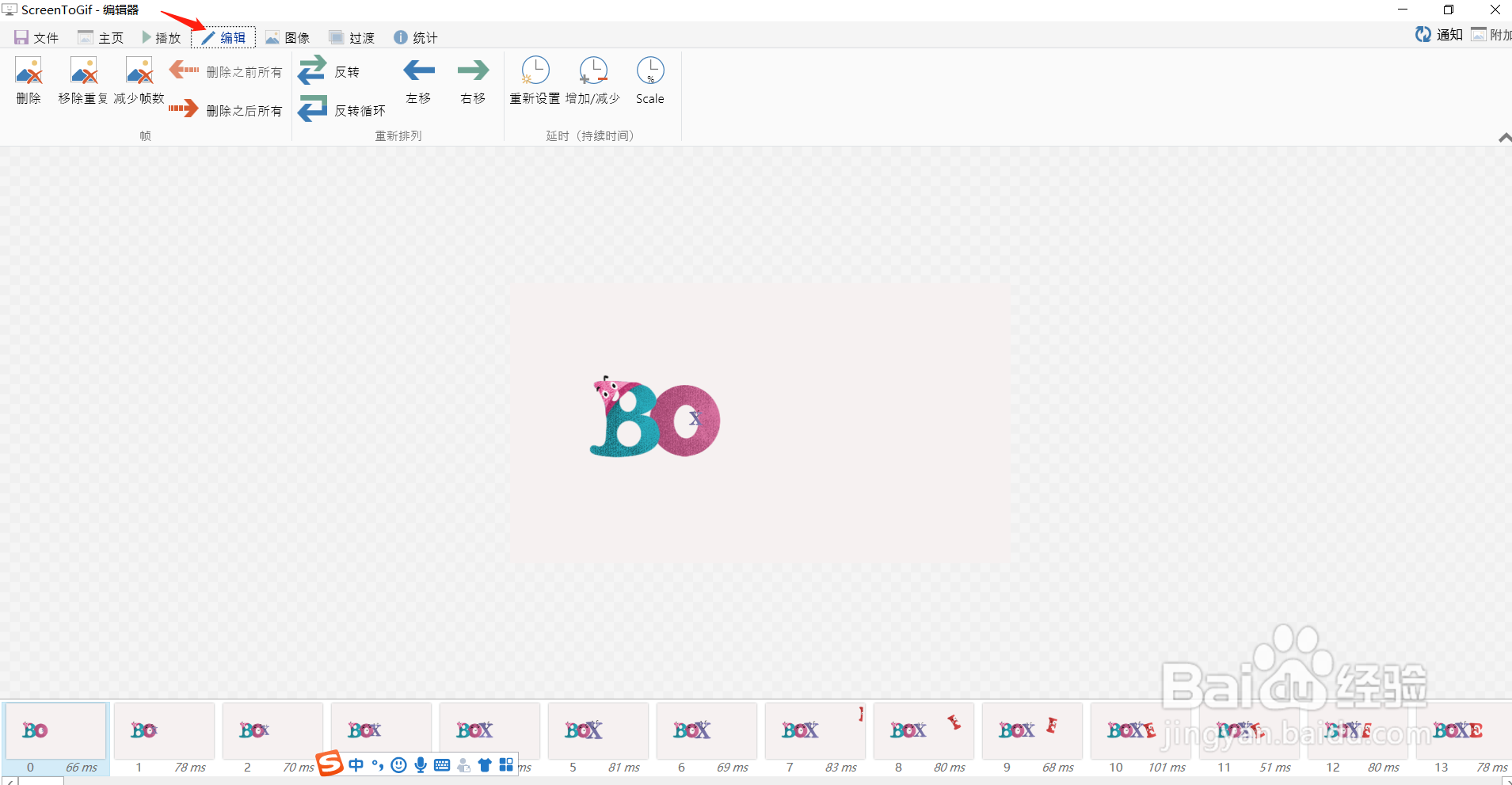
Task: Open Sogou toolbox grid icon
Action: pos(506,764)
